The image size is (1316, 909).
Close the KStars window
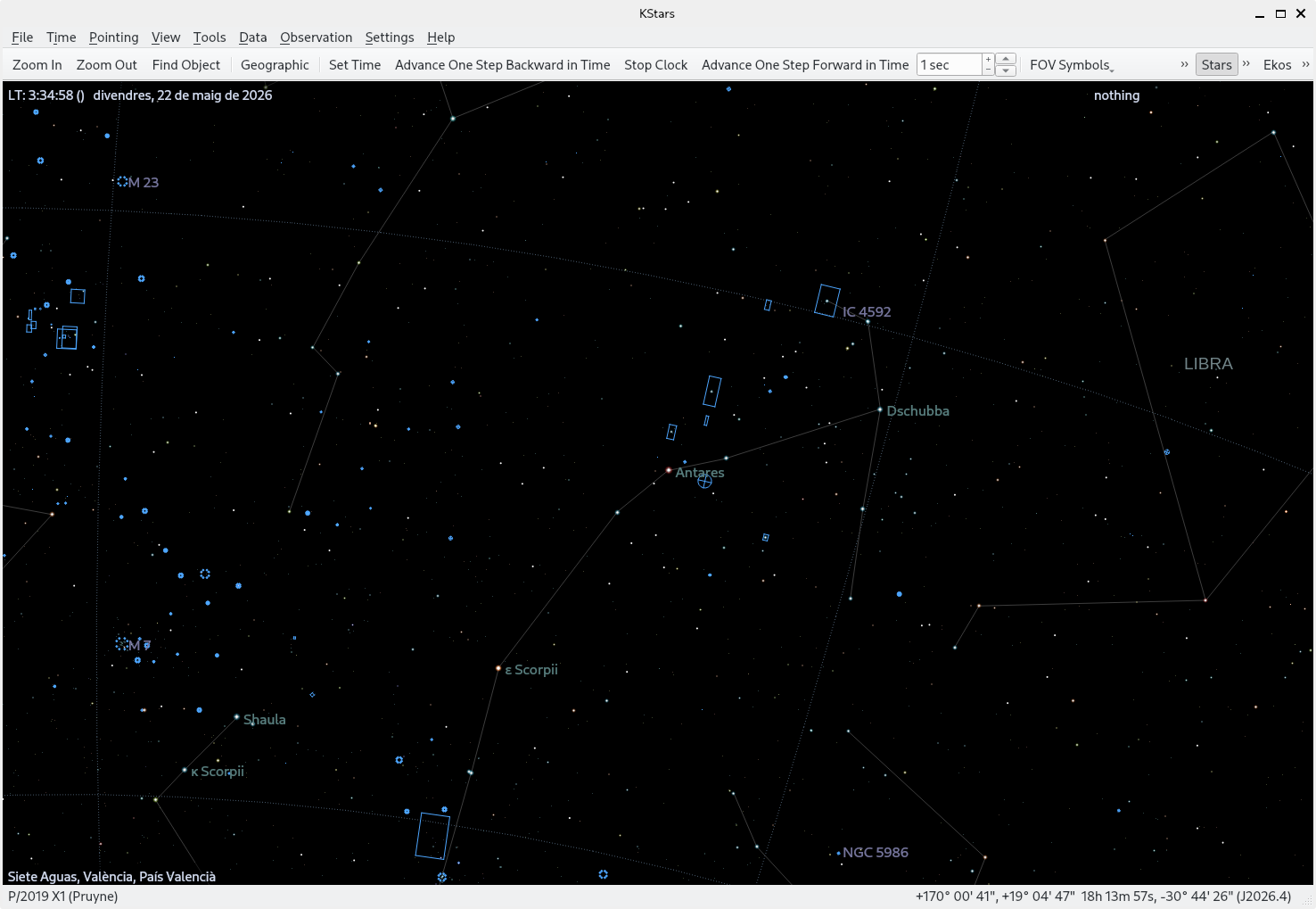(x=1301, y=13)
